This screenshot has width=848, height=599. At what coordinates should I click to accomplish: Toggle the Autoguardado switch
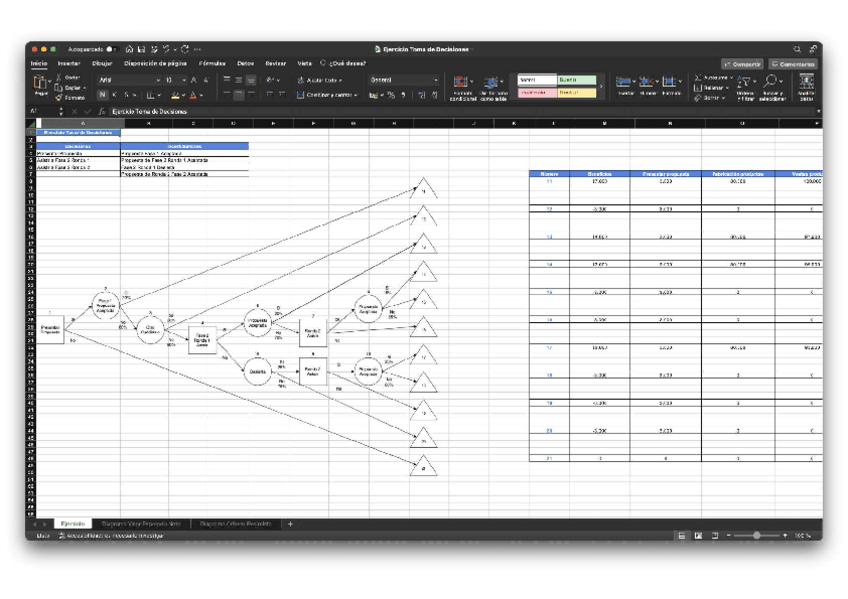coord(111,49)
